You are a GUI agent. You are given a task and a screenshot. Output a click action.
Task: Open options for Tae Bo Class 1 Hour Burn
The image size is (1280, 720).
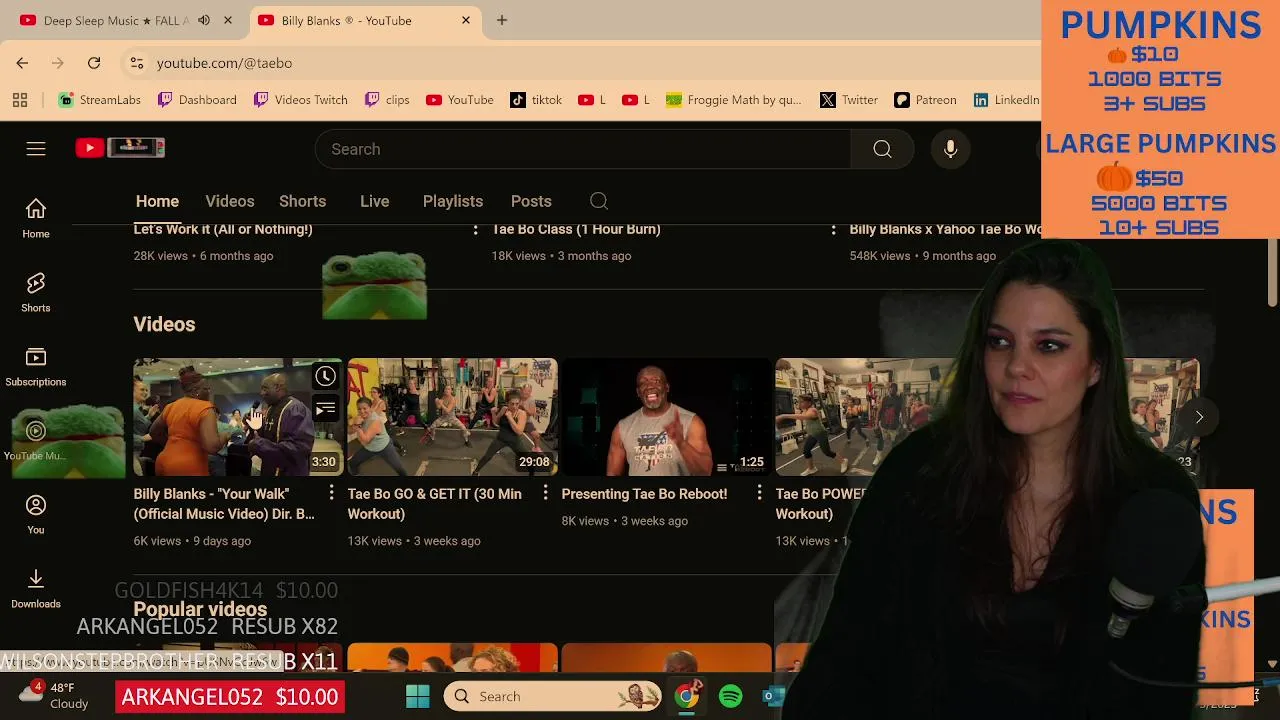[833, 229]
